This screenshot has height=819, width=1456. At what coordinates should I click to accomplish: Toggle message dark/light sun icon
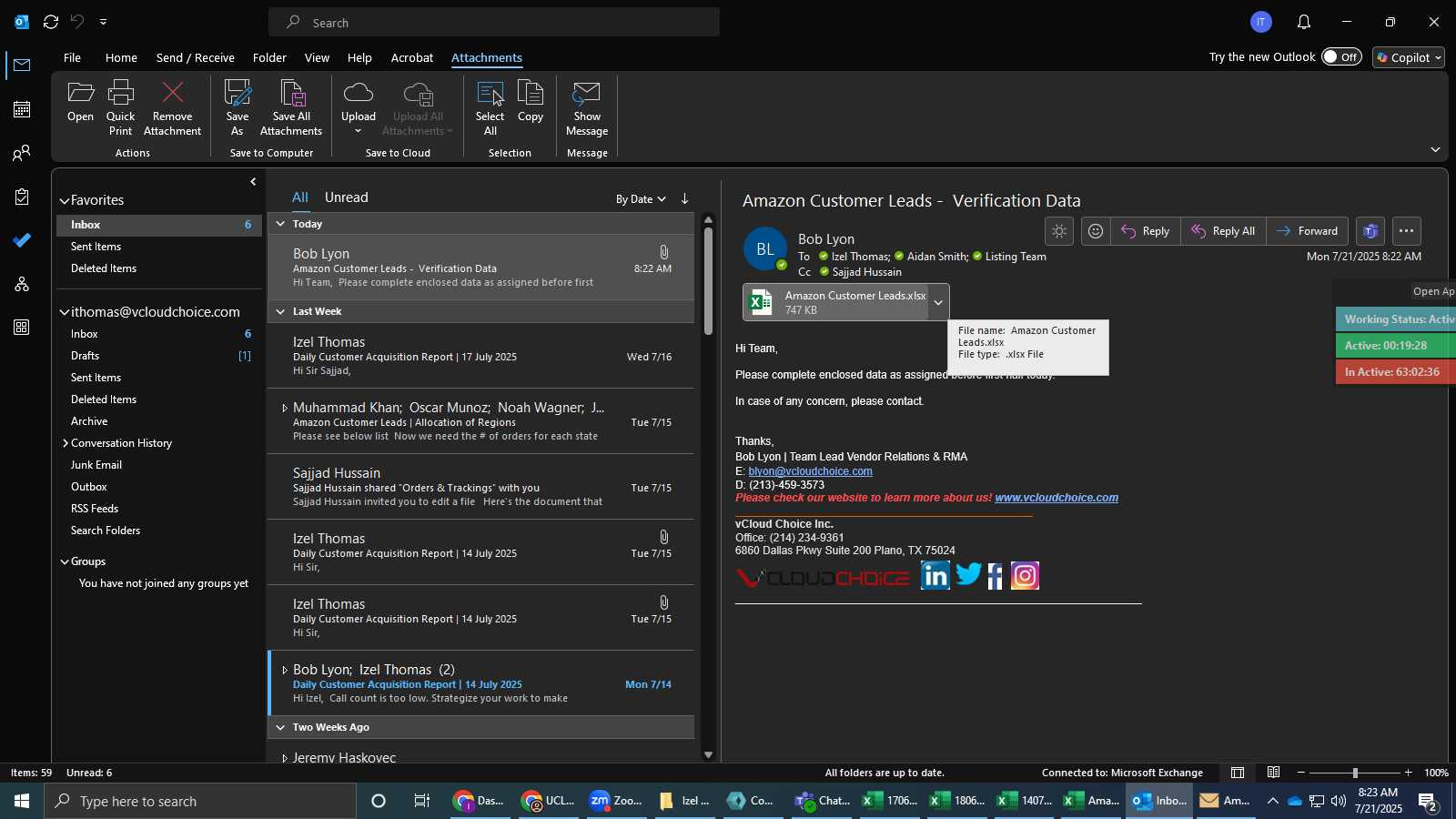[1059, 231]
